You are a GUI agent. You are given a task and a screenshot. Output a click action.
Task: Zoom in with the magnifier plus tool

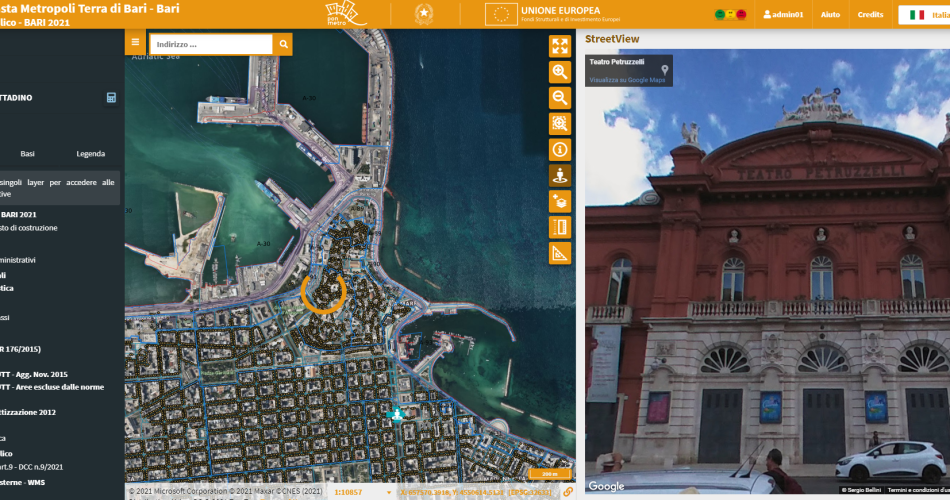click(560, 72)
